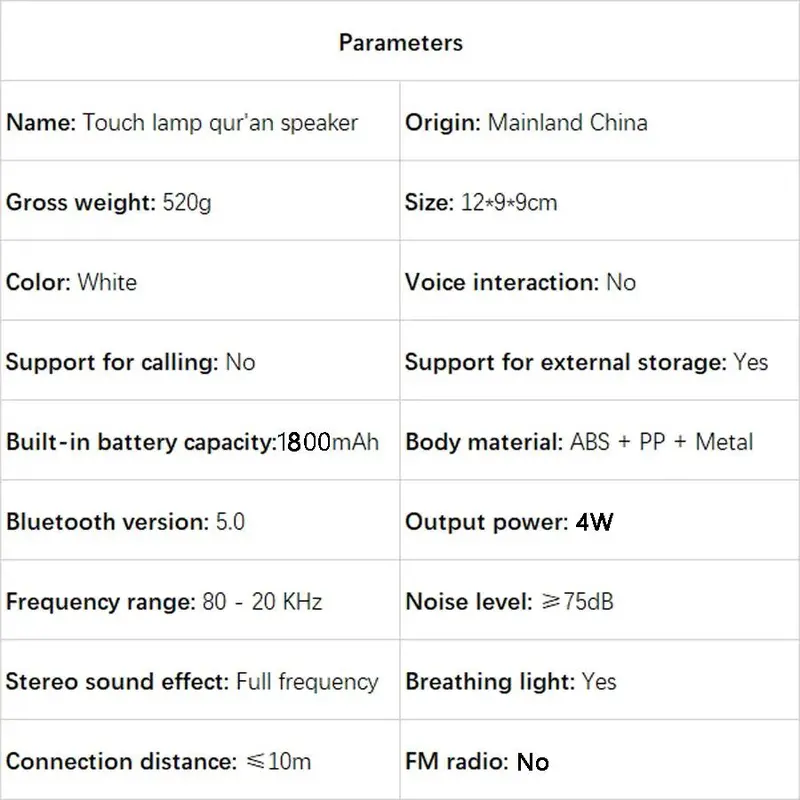
Task: Click the Gross weight 520g cell
Action: point(109,203)
